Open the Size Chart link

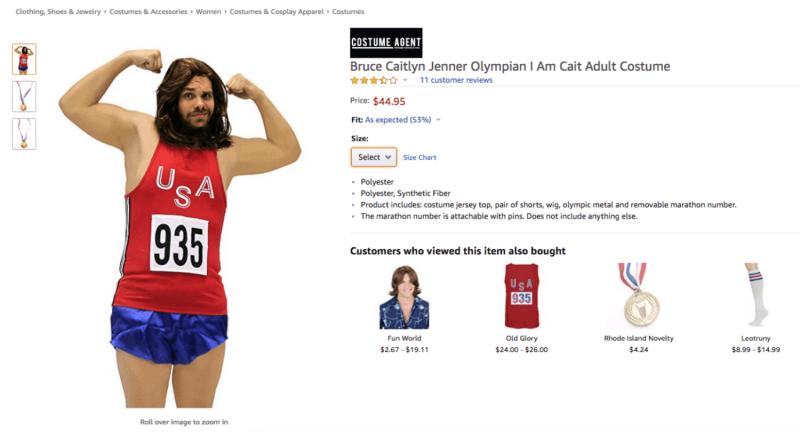pos(419,158)
